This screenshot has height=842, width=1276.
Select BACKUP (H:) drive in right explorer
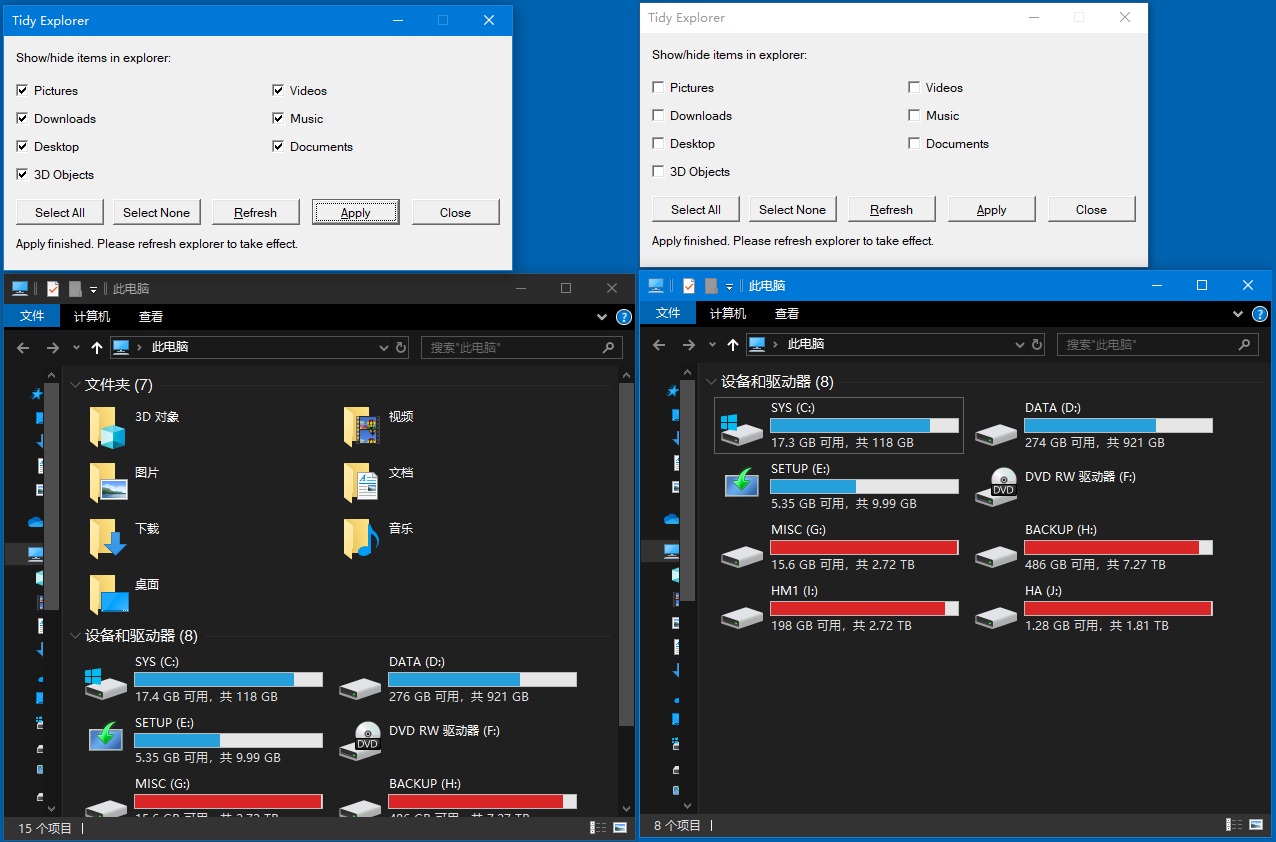coord(1094,547)
